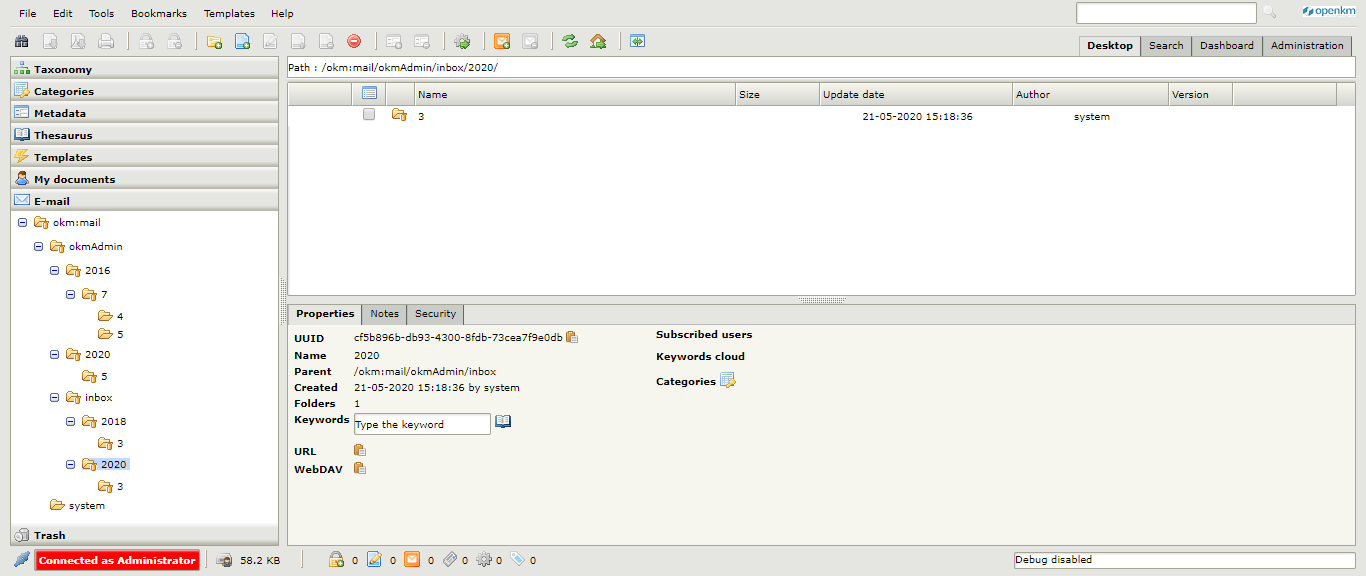Select the Create Folder toolbar icon
The width and height of the screenshot is (1366, 576).
[215, 41]
